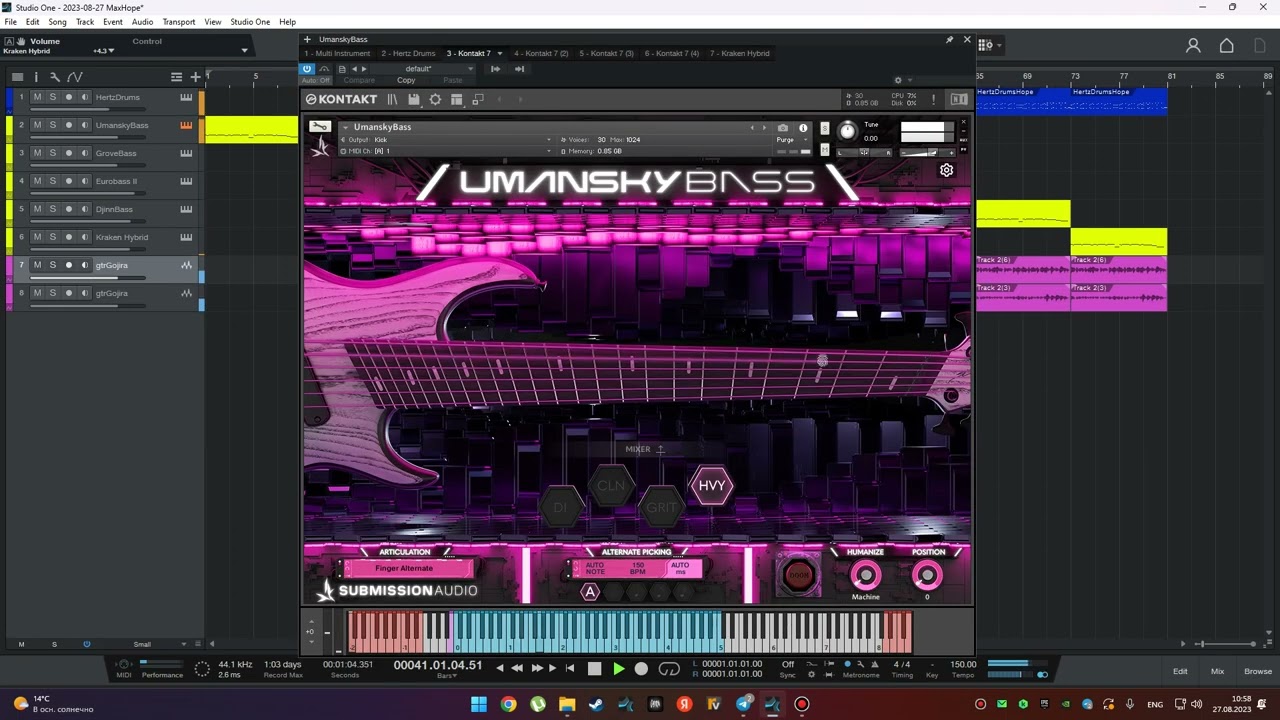
Task: Take instrument snapshot with camera icon
Action: (782, 128)
